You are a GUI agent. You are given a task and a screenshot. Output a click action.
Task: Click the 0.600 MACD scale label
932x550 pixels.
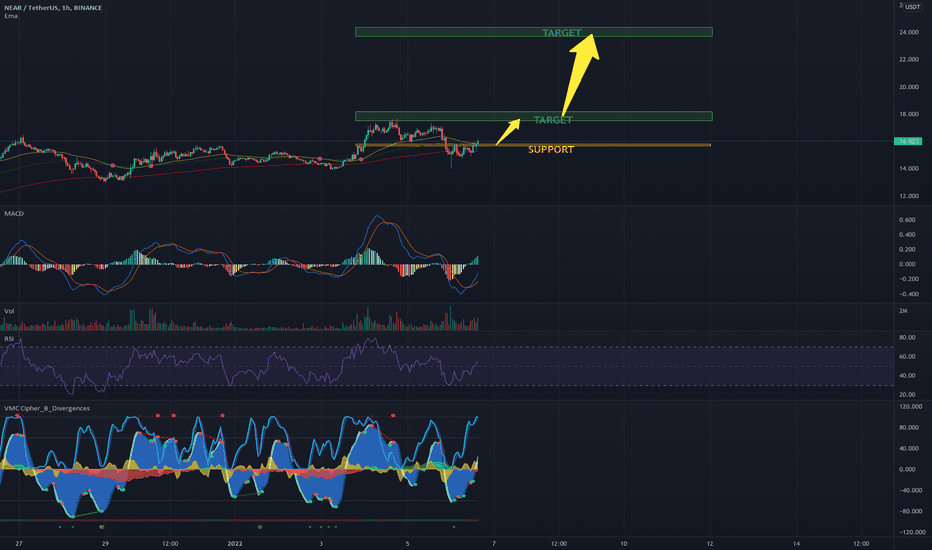(907, 220)
